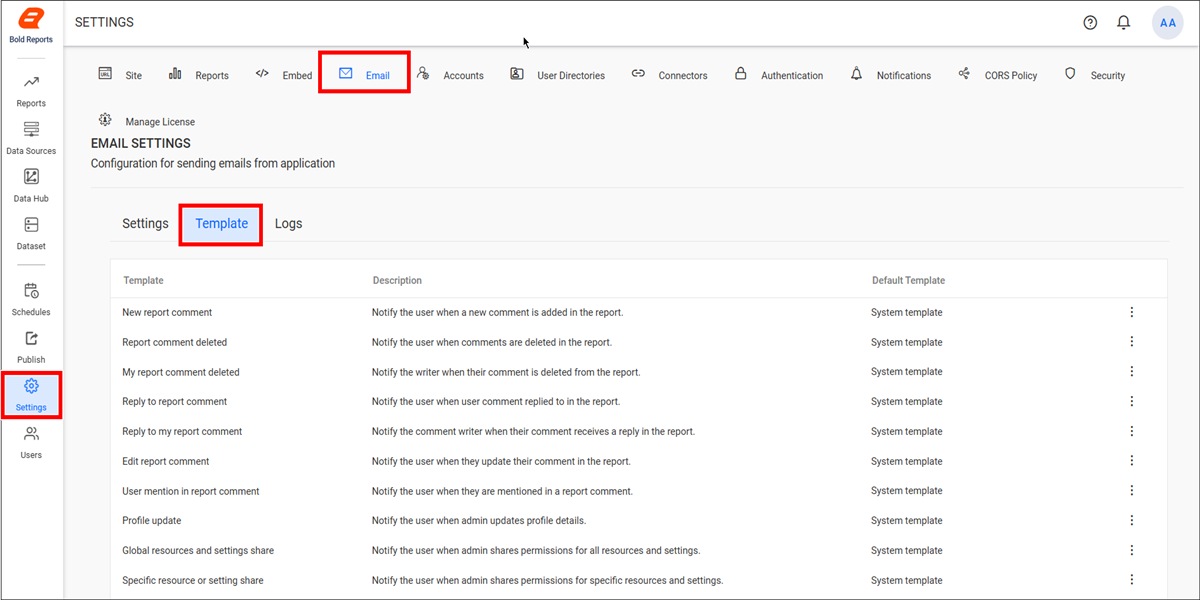Open the AA user avatar menu

click(1168, 23)
